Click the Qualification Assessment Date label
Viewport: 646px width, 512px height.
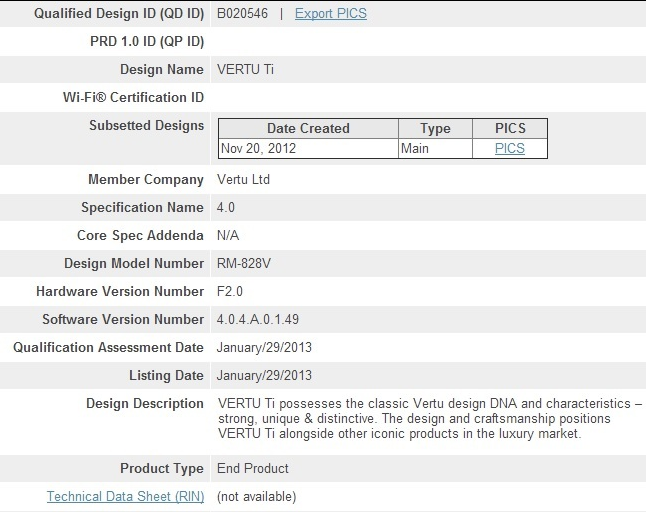(x=108, y=347)
